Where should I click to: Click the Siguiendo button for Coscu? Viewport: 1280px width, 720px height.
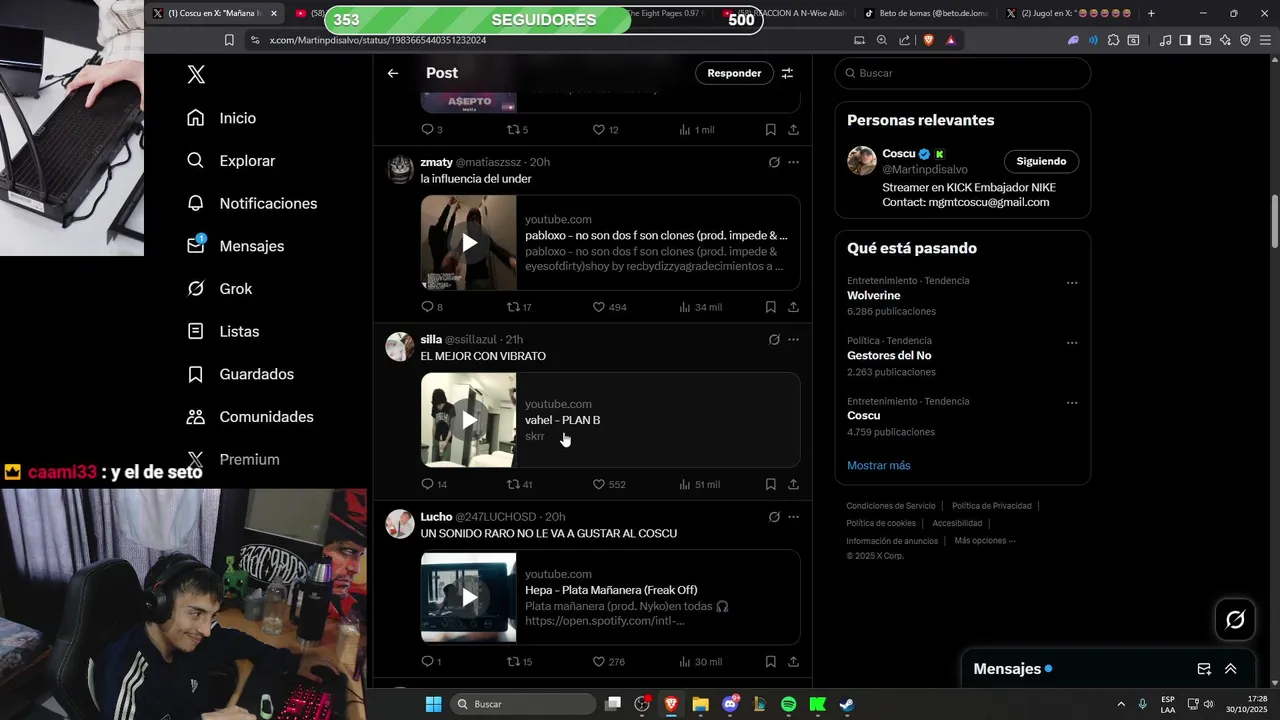[1041, 161]
